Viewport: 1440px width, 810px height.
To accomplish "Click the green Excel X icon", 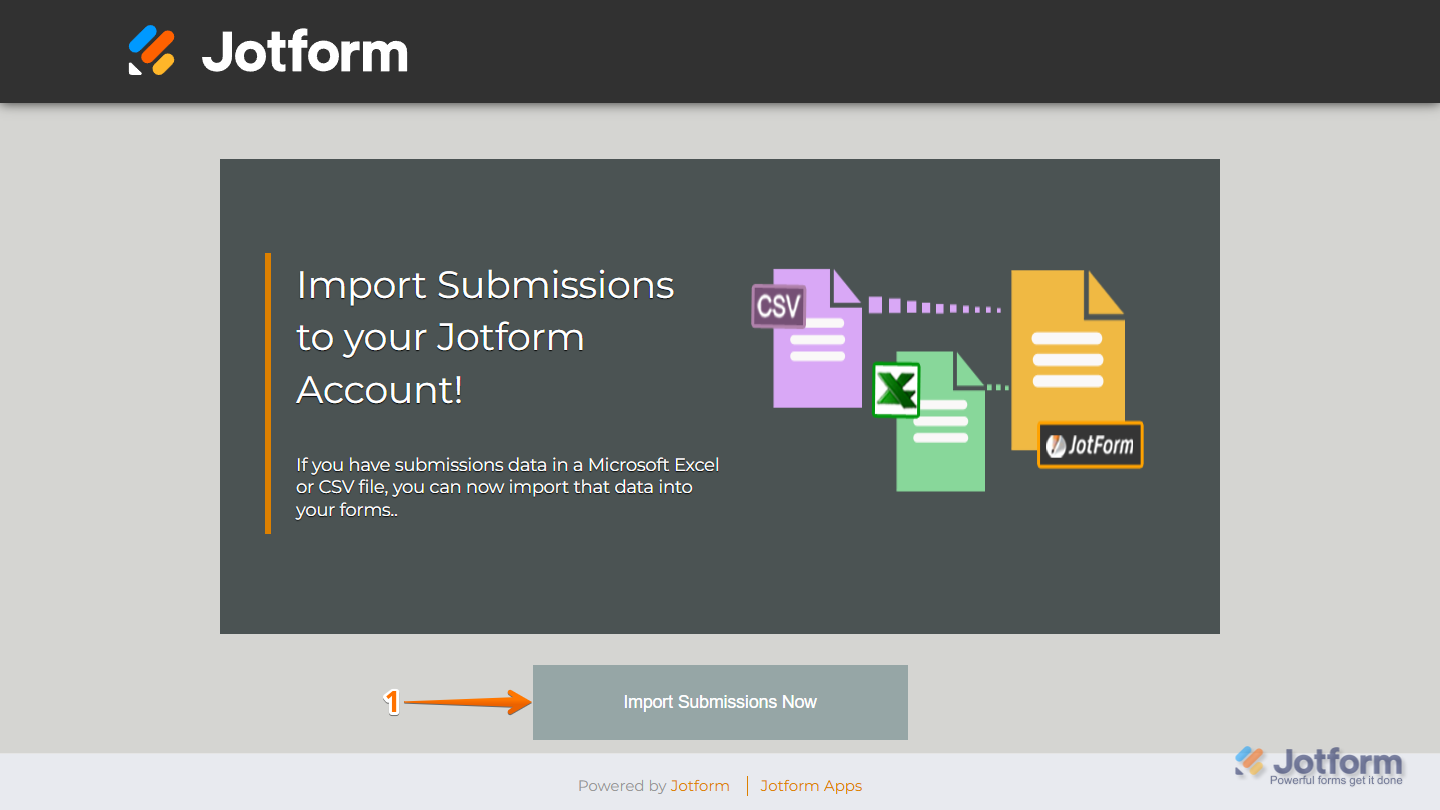I will (x=895, y=390).
